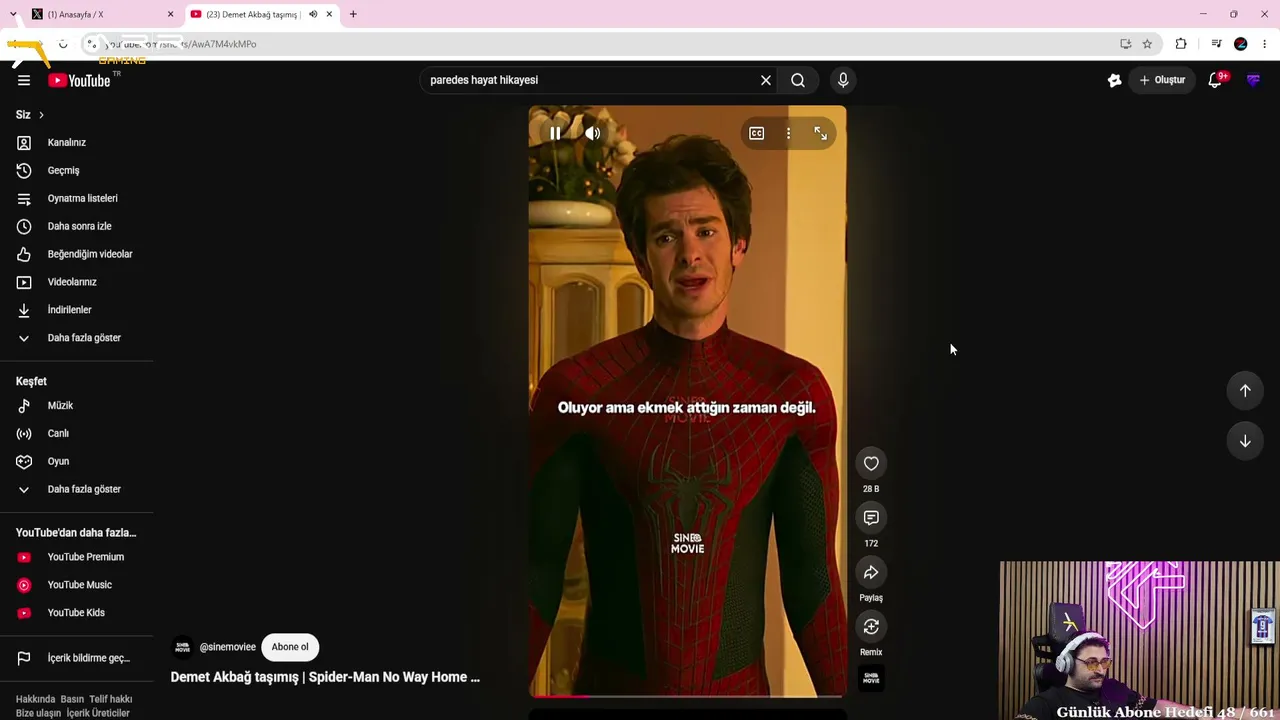Open the YouTube guide hamburger menu
The image size is (1280, 720).
(x=24, y=80)
